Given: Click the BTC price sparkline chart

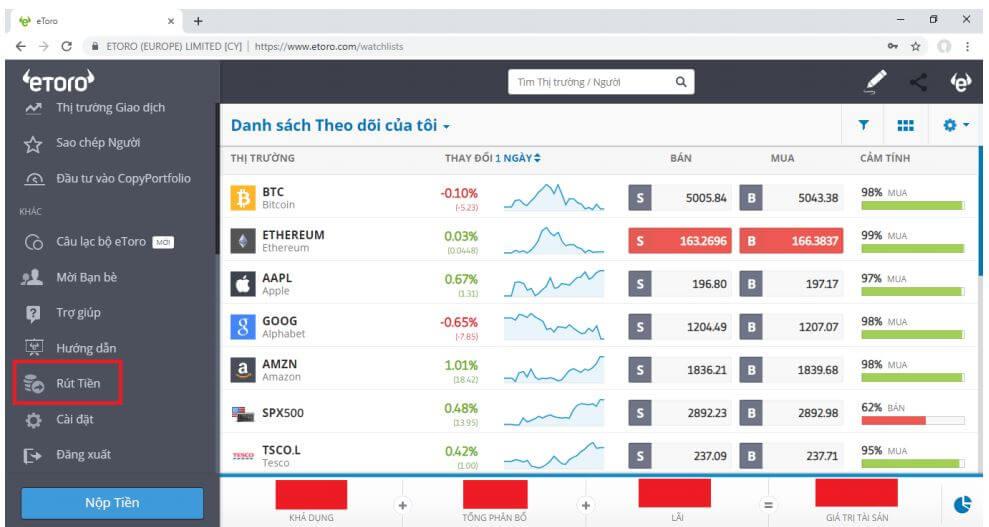Looking at the screenshot, I should coord(554,197).
